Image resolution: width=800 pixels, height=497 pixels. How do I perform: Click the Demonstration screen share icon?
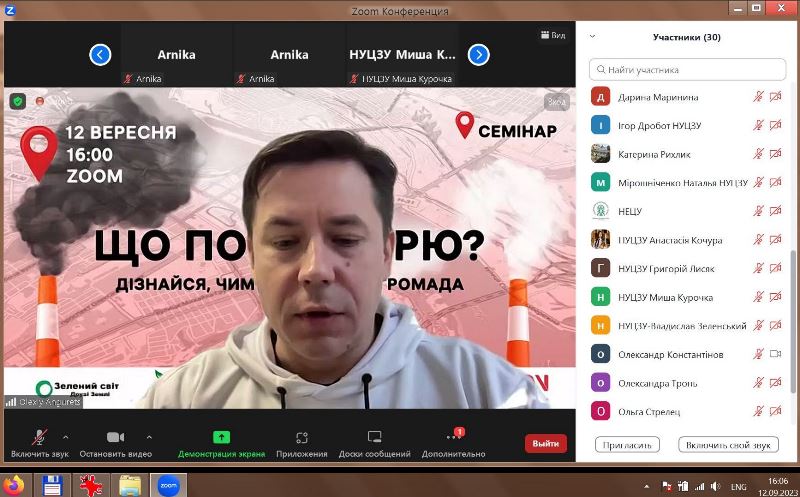(221, 438)
